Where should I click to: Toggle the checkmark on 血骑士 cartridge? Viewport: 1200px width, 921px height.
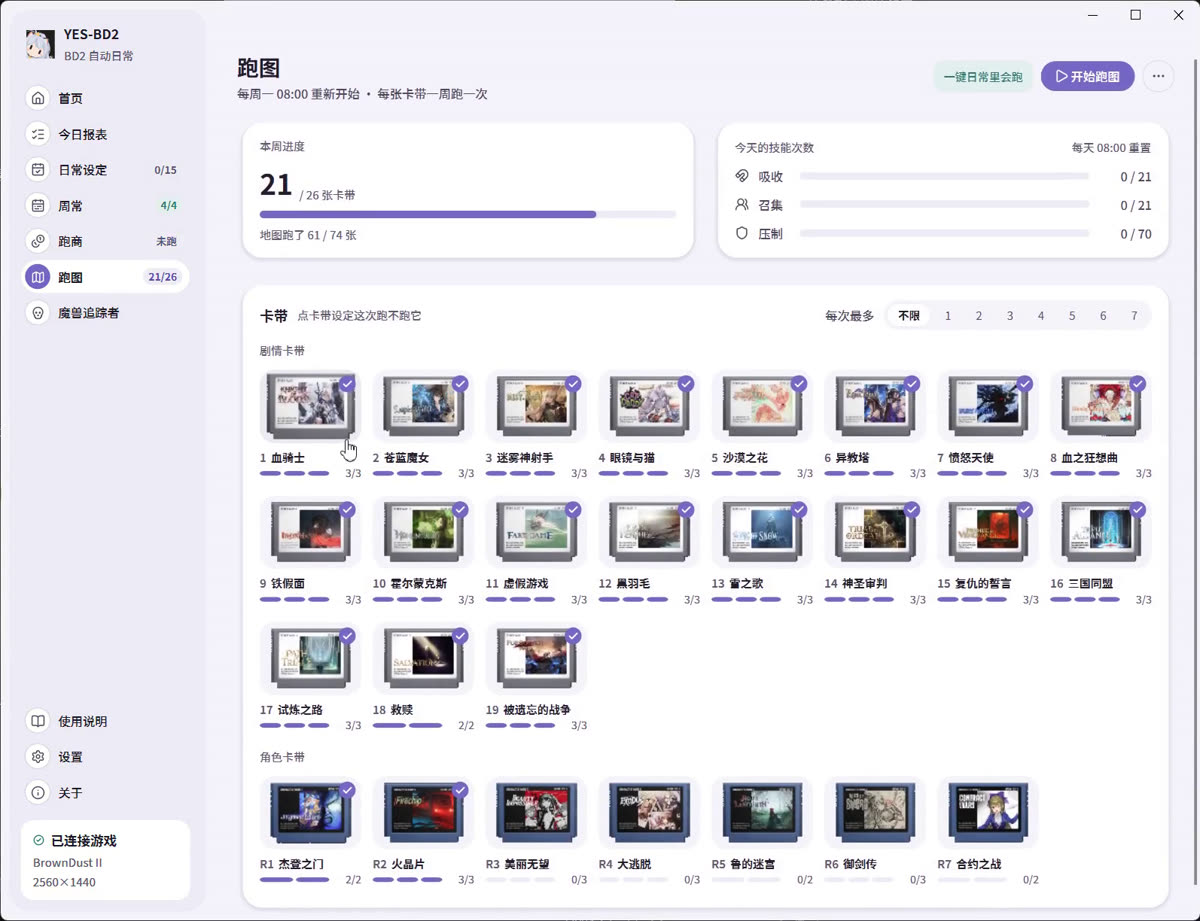point(347,383)
